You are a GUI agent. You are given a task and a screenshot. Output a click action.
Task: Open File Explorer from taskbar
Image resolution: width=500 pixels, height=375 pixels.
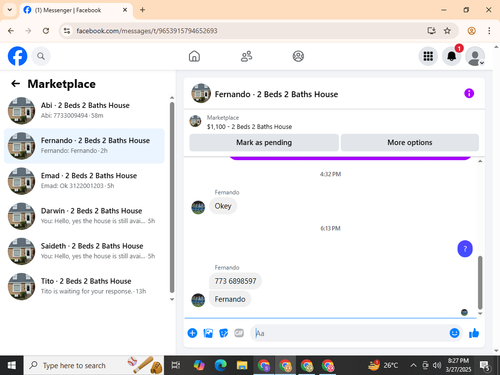pyautogui.click(x=242, y=365)
